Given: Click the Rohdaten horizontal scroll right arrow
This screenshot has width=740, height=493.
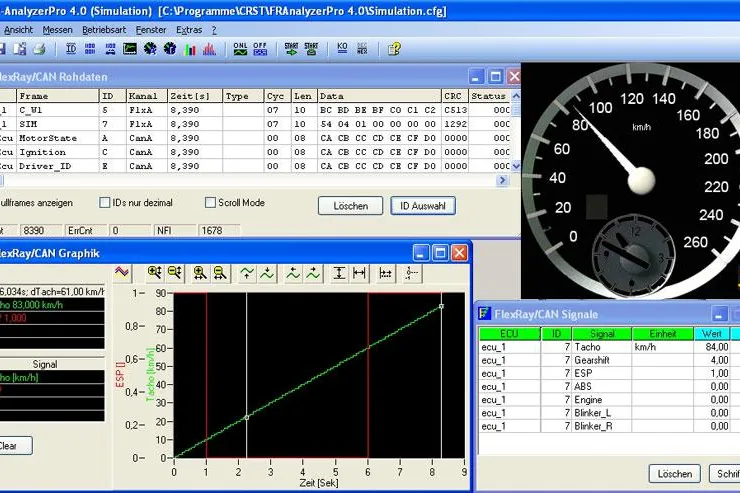Looking at the screenshot, I should 503,180.
